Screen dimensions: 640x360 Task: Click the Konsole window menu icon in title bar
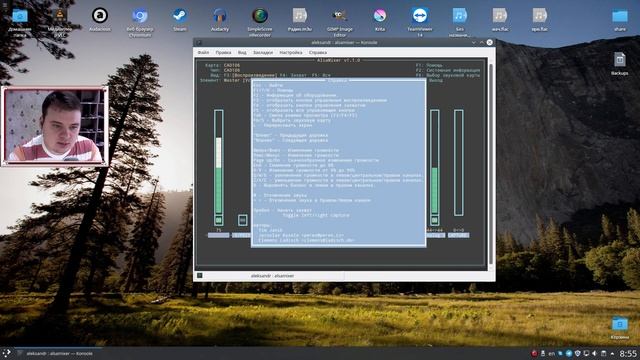199,42
